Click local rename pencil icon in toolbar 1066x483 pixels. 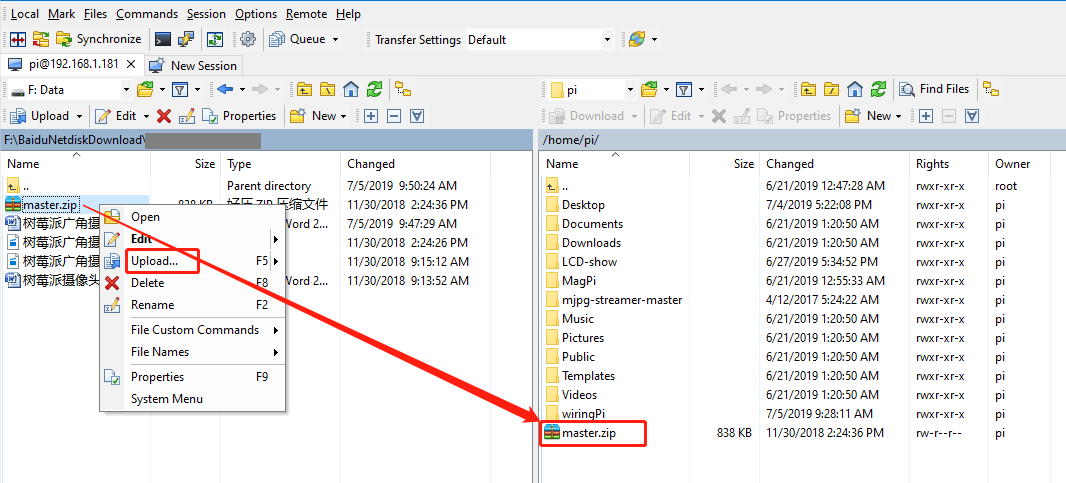coord(187,116)
